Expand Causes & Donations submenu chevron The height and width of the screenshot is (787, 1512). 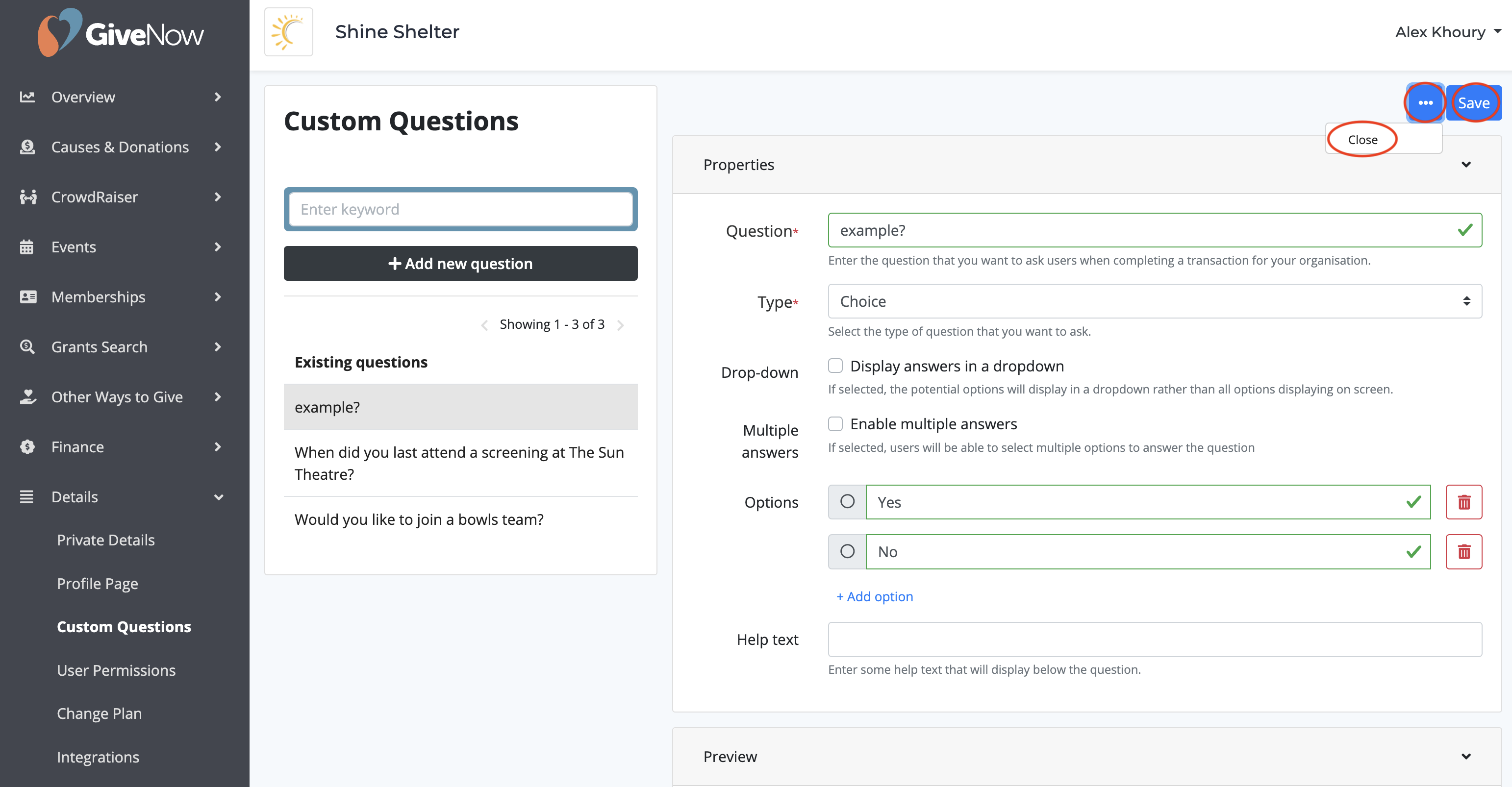[x=218, y=147]
